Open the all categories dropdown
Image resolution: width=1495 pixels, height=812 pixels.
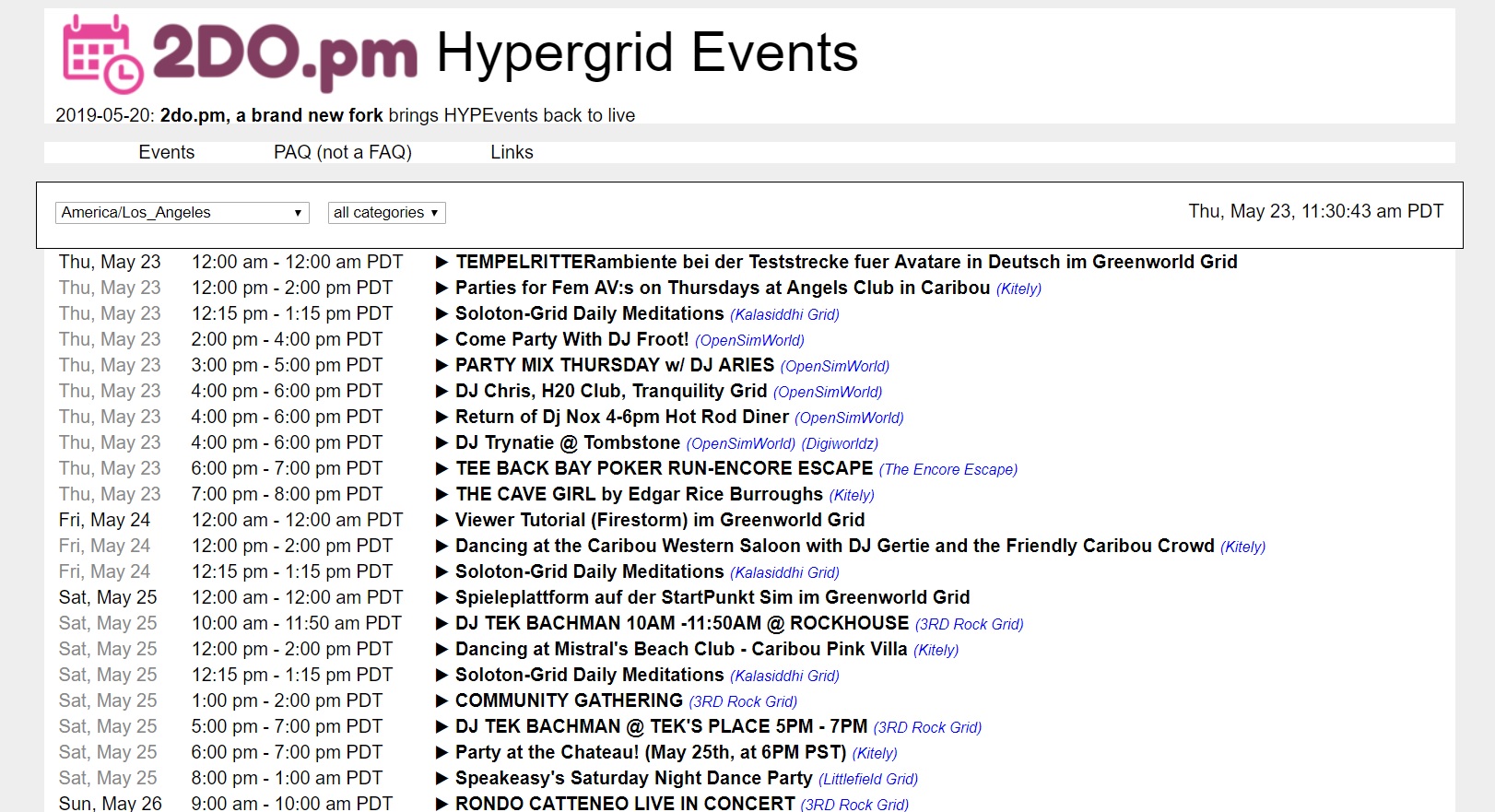pyautogui.click(x=387, y=213)
